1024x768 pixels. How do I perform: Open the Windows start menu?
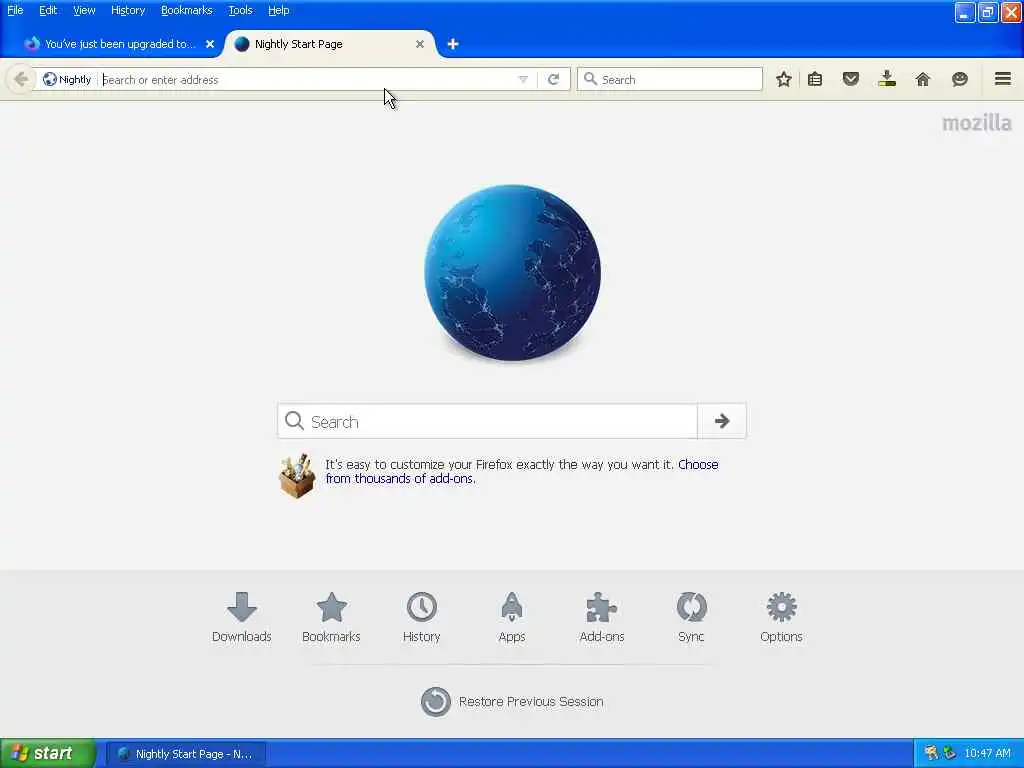pos(48,754)
